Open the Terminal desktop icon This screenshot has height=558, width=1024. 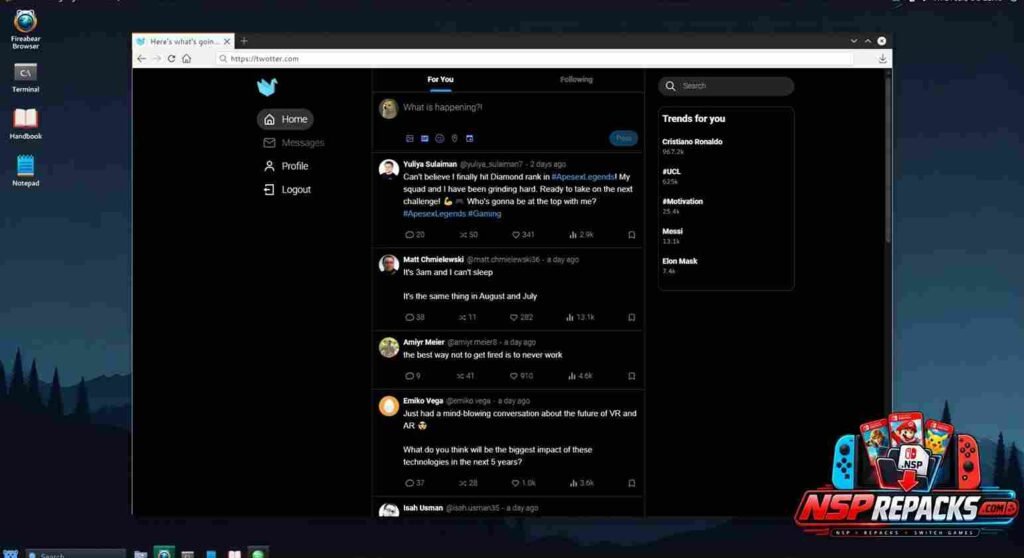(x=25, y=78)
